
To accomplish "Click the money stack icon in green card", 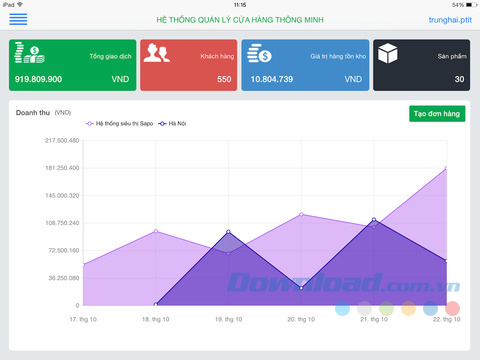I will pos(29,53).
